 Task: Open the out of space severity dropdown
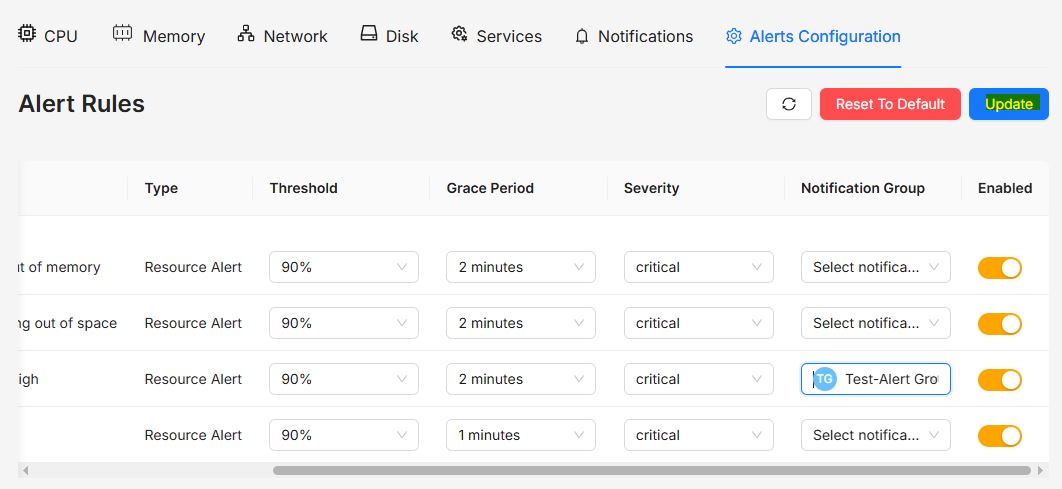point(699,323)
